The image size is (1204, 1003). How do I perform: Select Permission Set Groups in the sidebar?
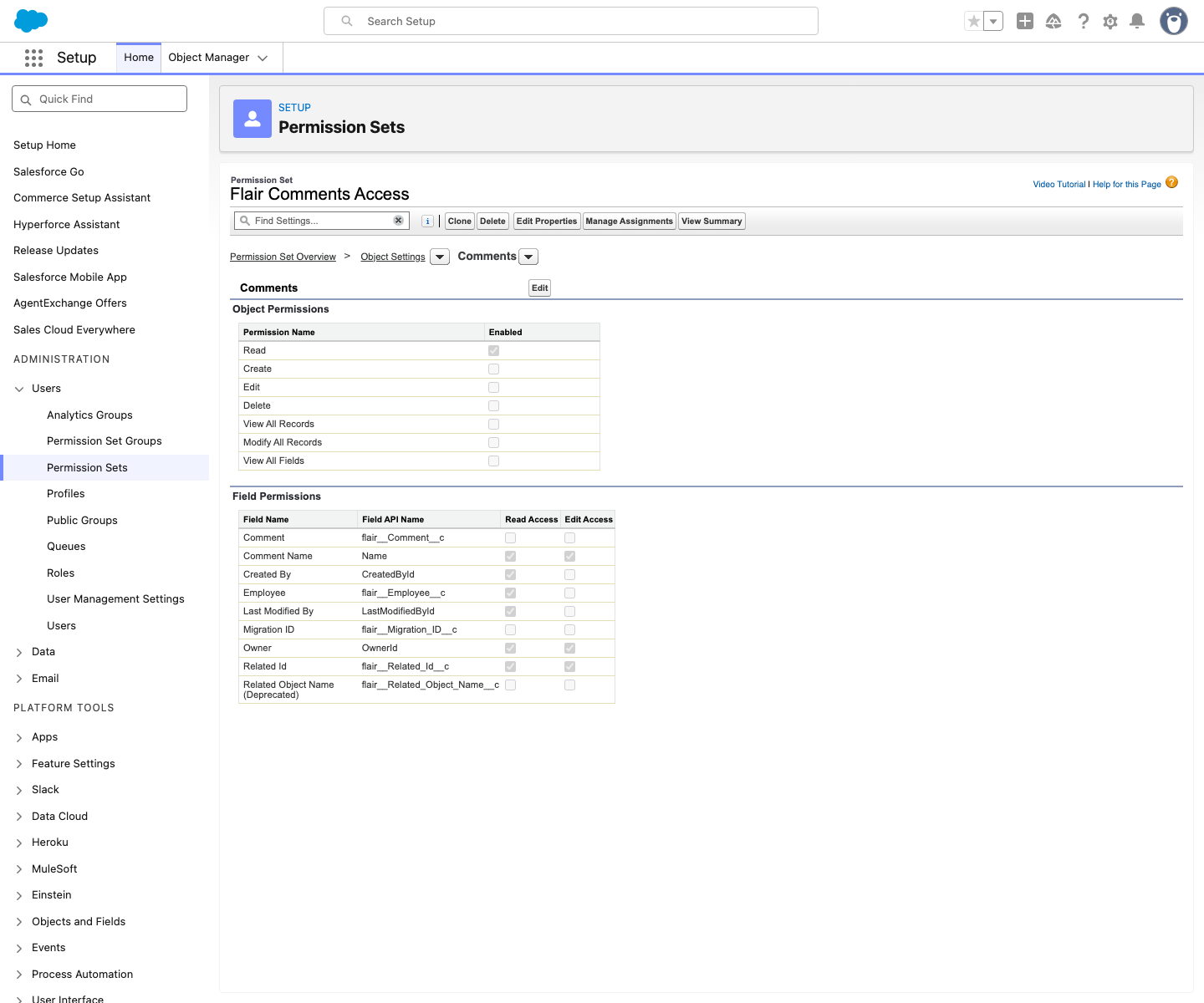[x=105, y=441]
